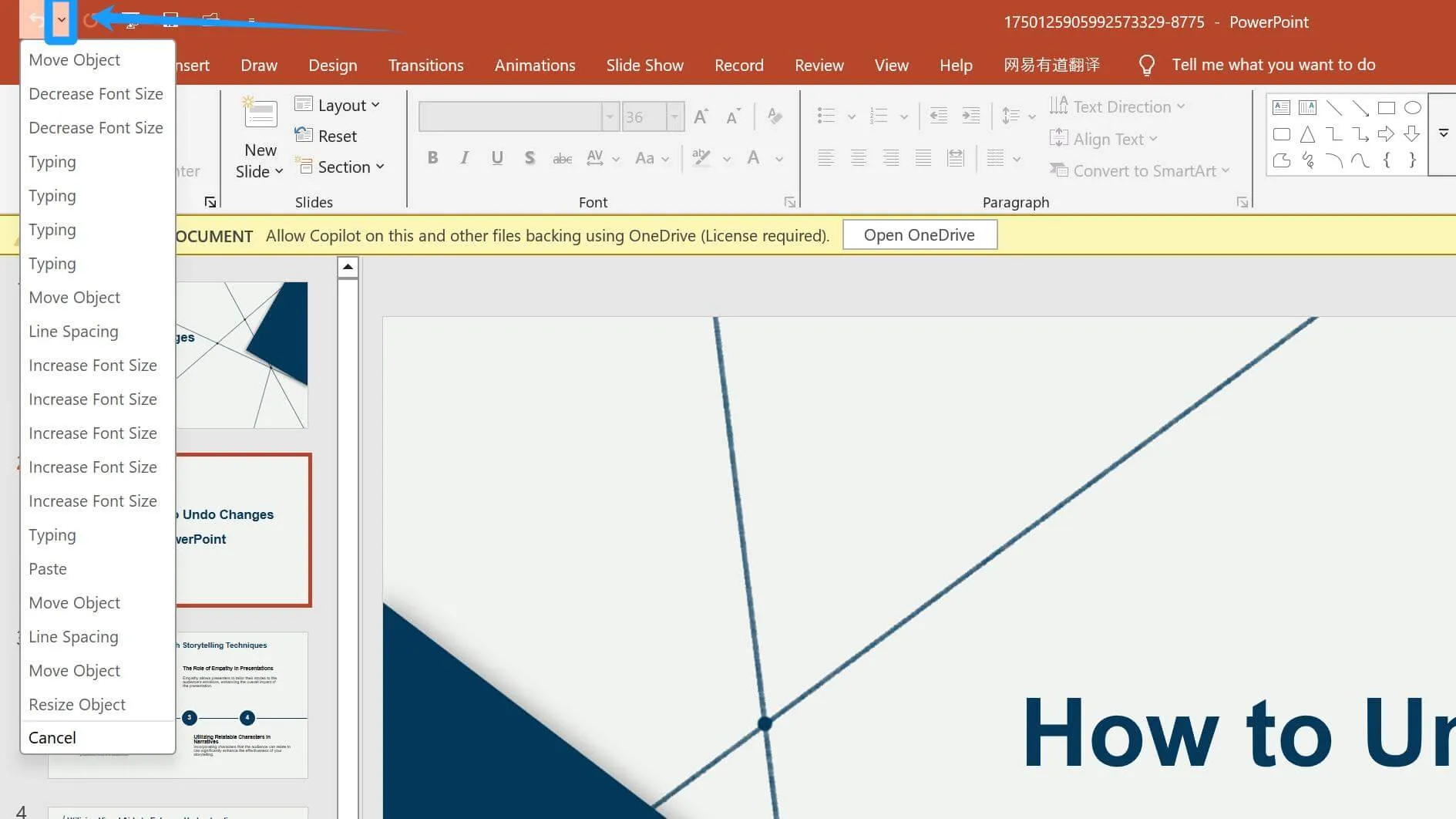Click the Clear All Formatting icon

coord(775,116)
